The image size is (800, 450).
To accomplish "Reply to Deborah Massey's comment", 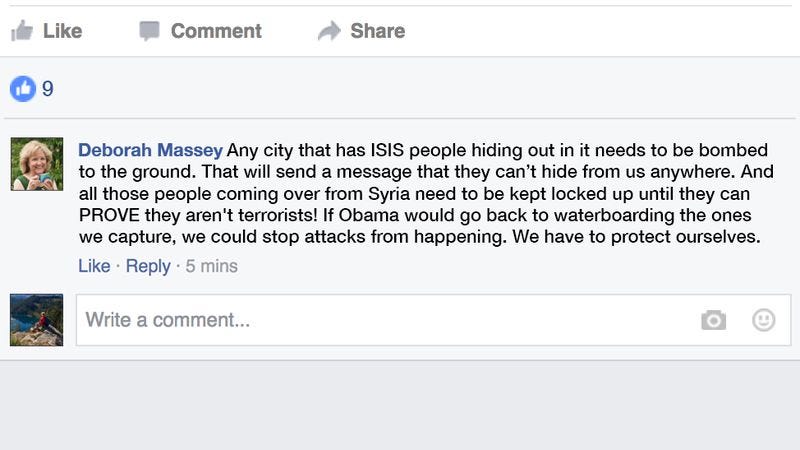I will 148,266.
